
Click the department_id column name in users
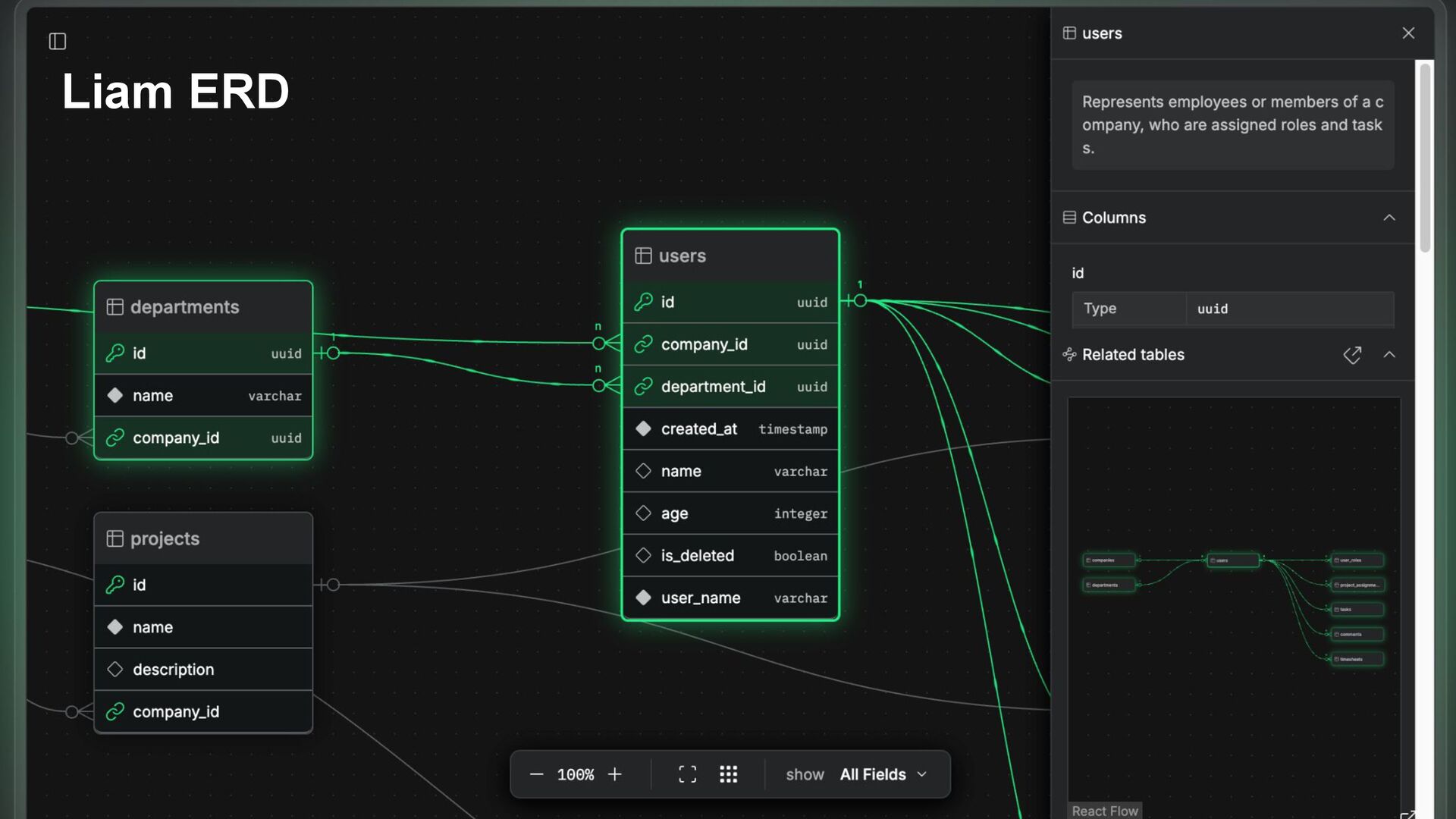coord(714,387)
